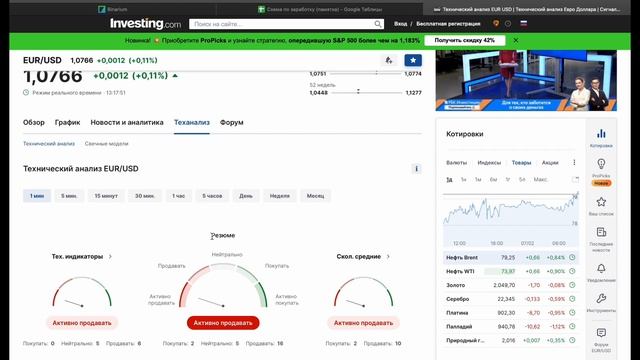
Task: Open the Форум tab
Action: 231,122
